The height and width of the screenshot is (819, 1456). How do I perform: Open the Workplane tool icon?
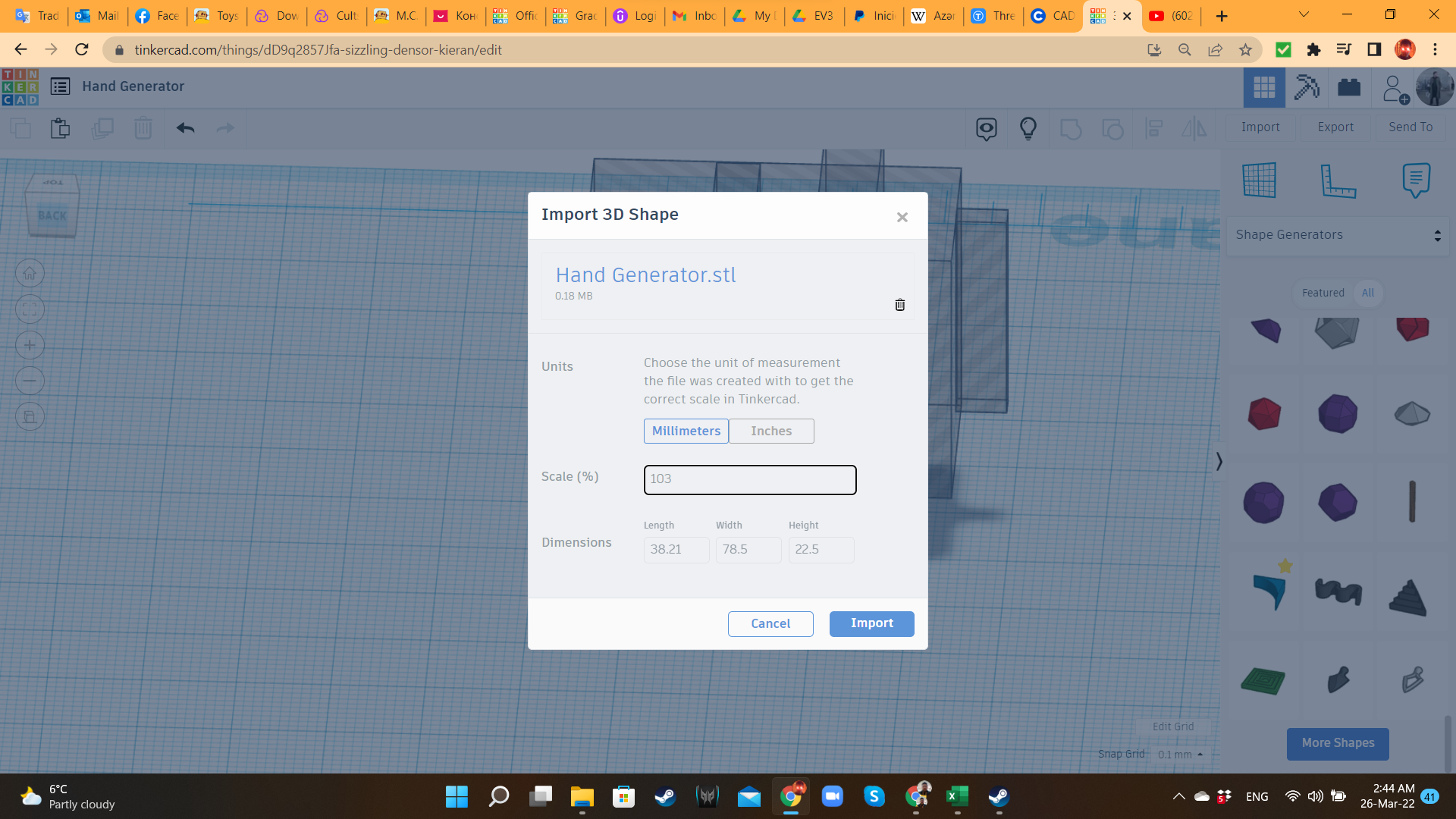[1259, 180]
